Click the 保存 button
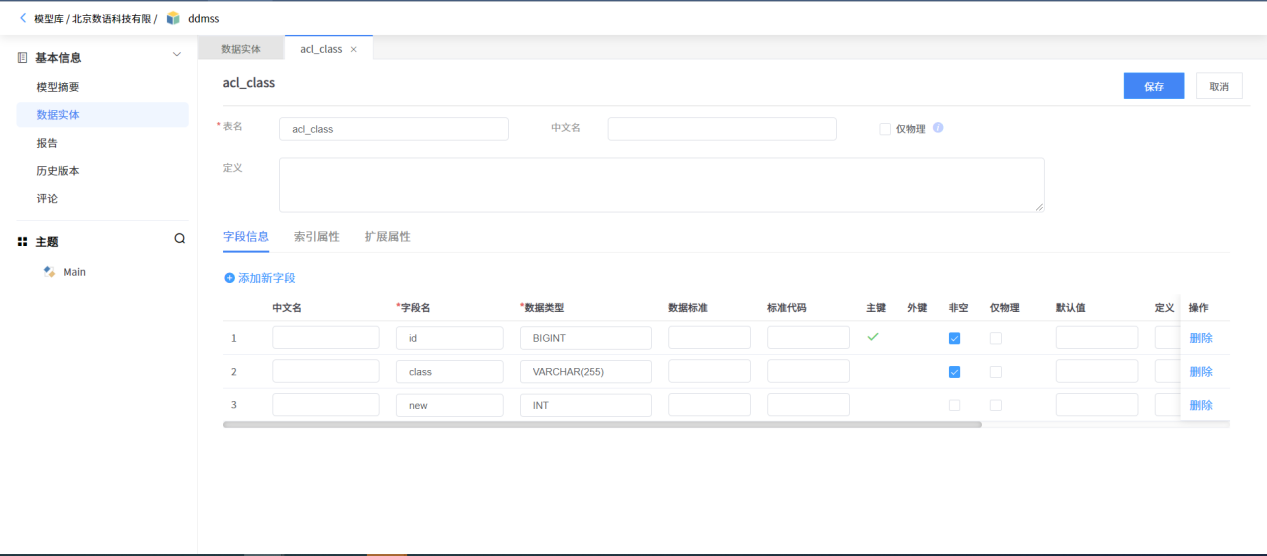The width and height of the screenshot is (1267, 556). (x=1154, y=86)
